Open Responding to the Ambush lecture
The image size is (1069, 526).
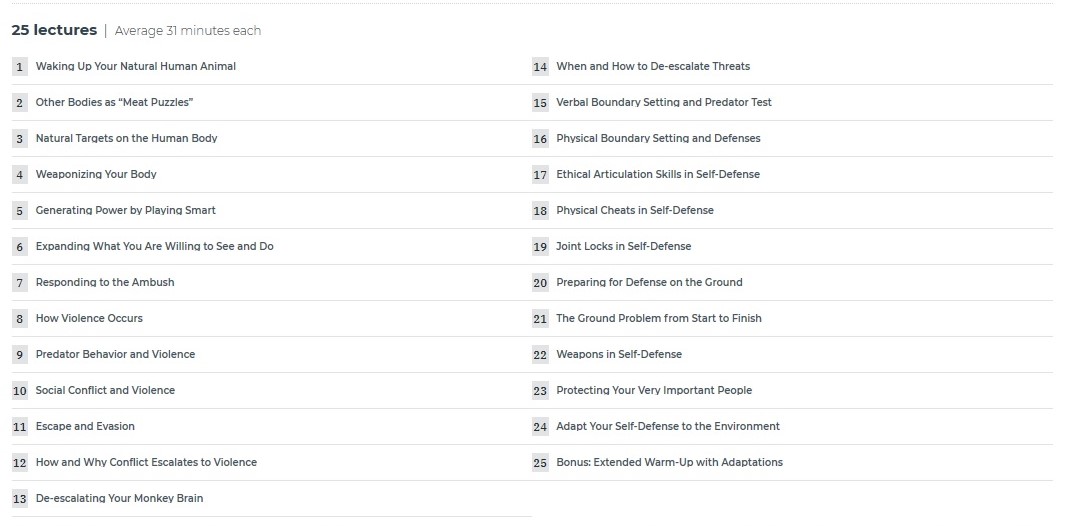[105, 282]
